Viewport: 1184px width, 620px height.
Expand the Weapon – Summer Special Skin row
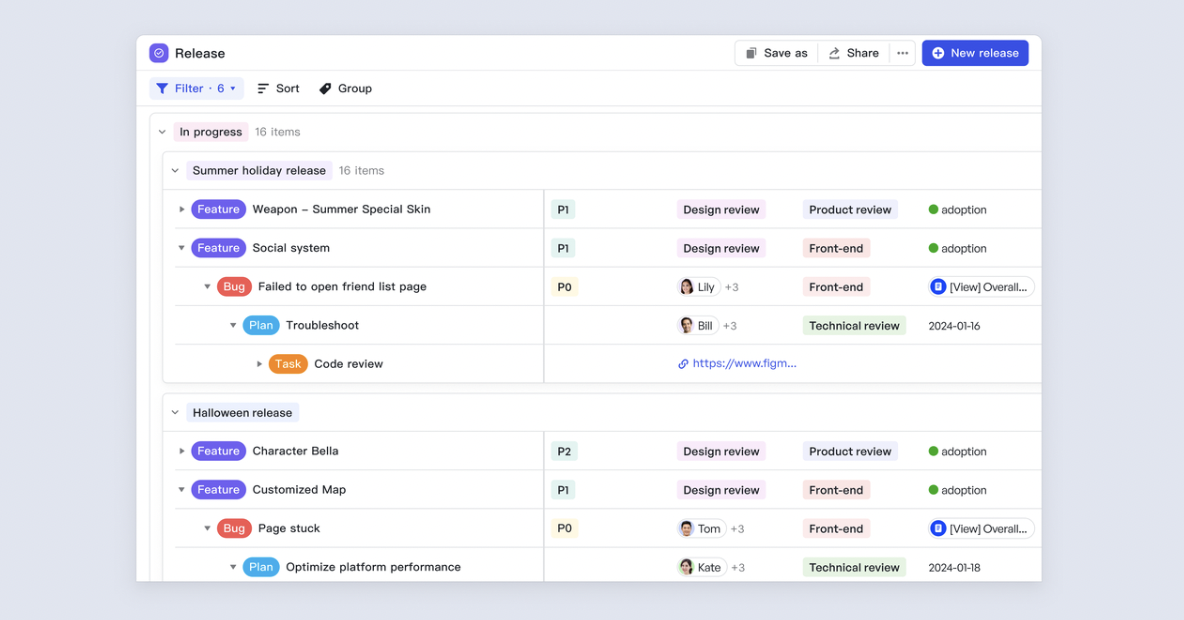182,210
